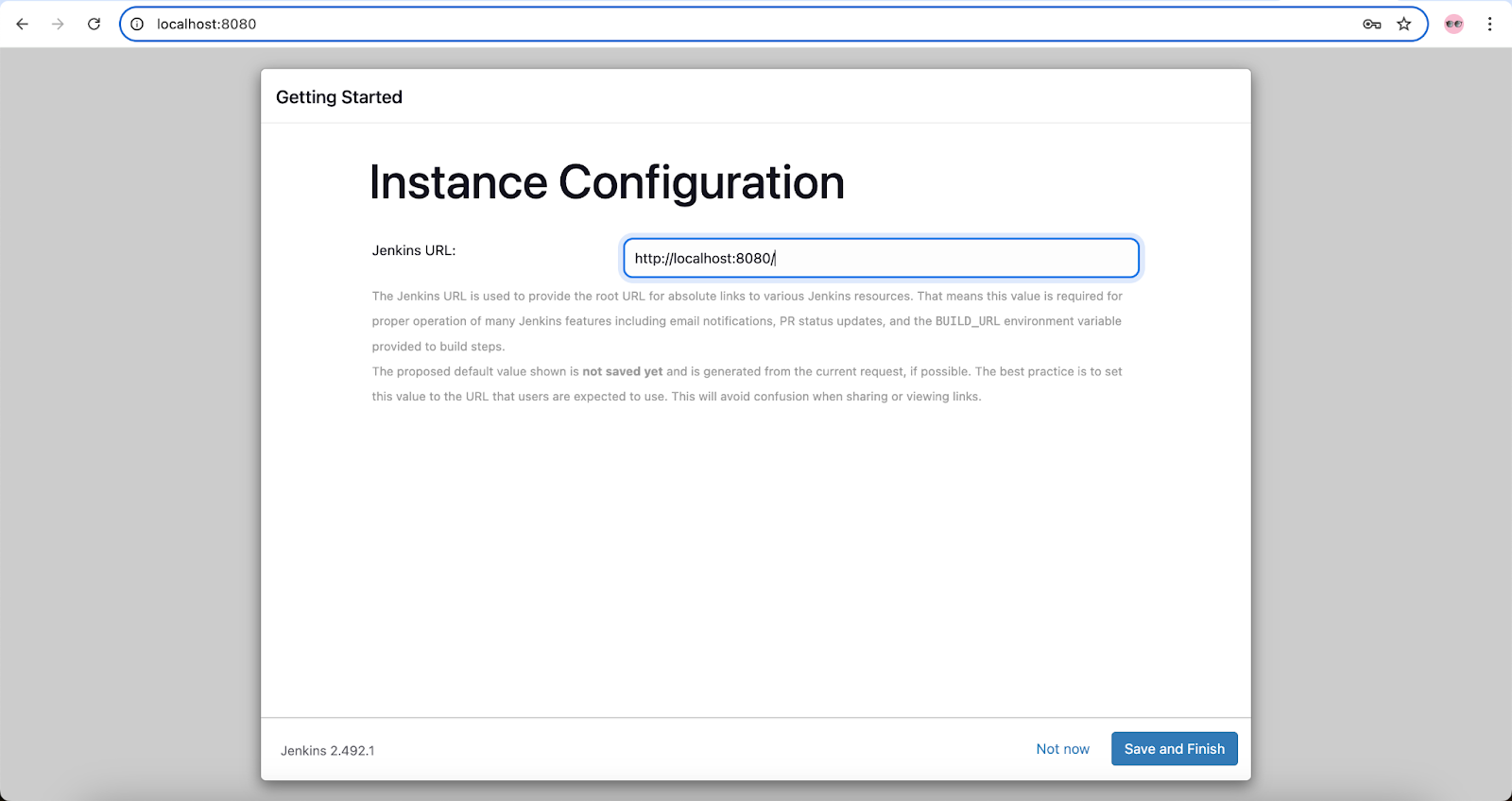Reload the page with refresh icon

click(x=94, y=24)
